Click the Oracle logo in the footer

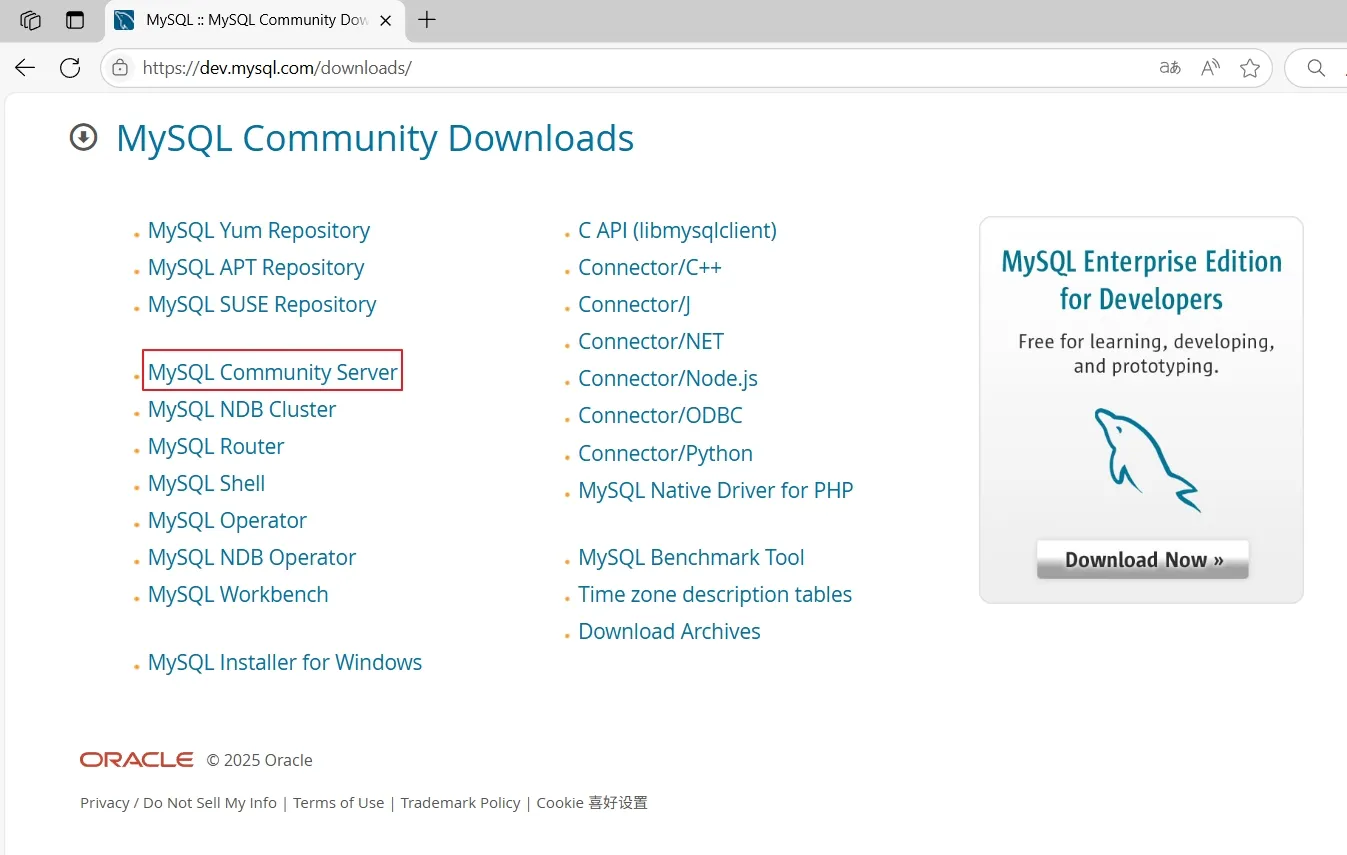tap(137, 760)
